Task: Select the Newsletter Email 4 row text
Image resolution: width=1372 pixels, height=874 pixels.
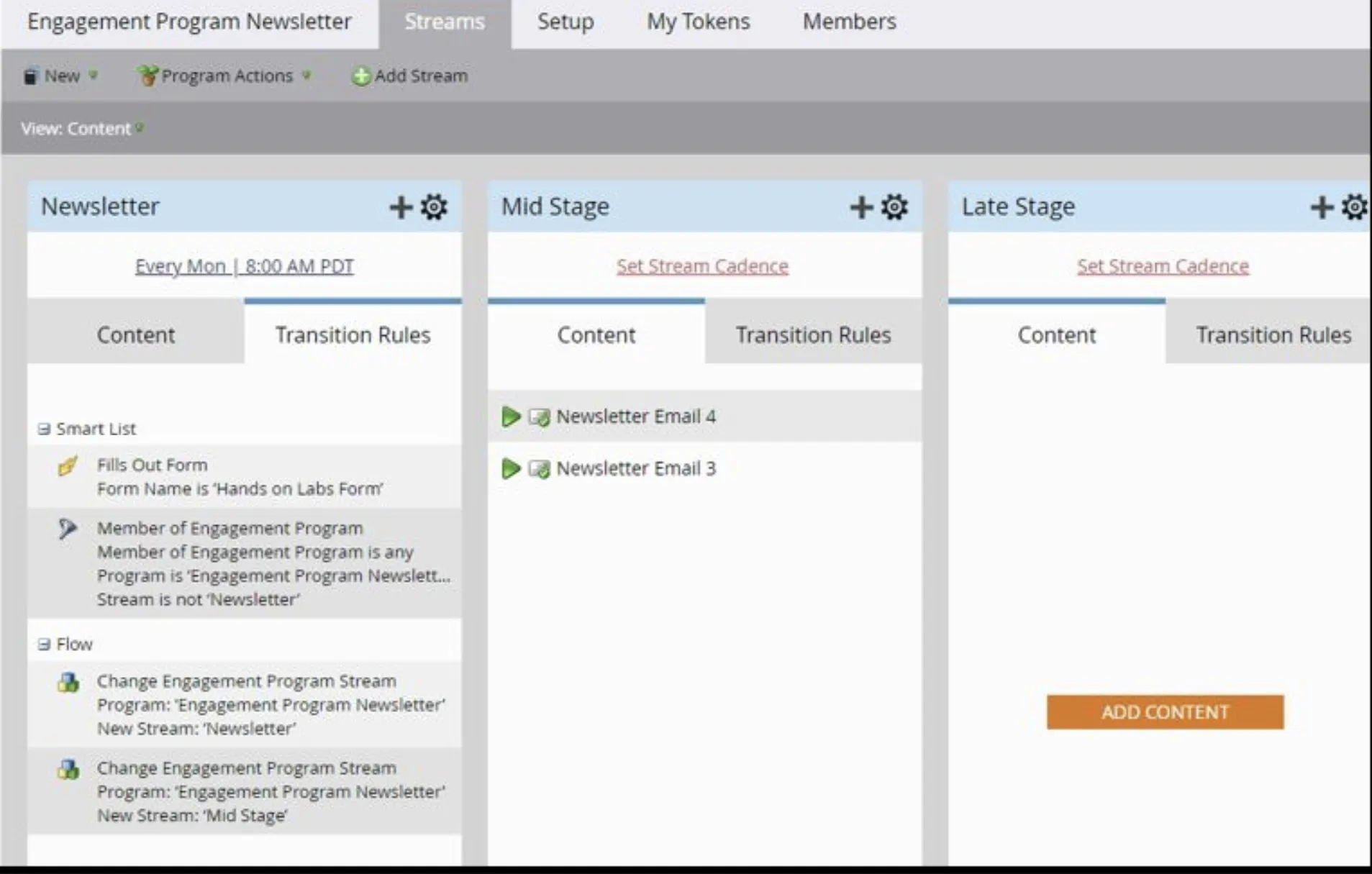Action: point(636,416)
